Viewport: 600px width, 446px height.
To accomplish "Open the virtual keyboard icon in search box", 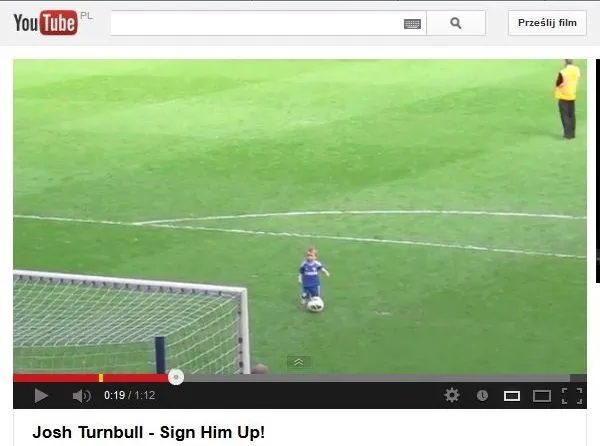I will coord(412,24).
